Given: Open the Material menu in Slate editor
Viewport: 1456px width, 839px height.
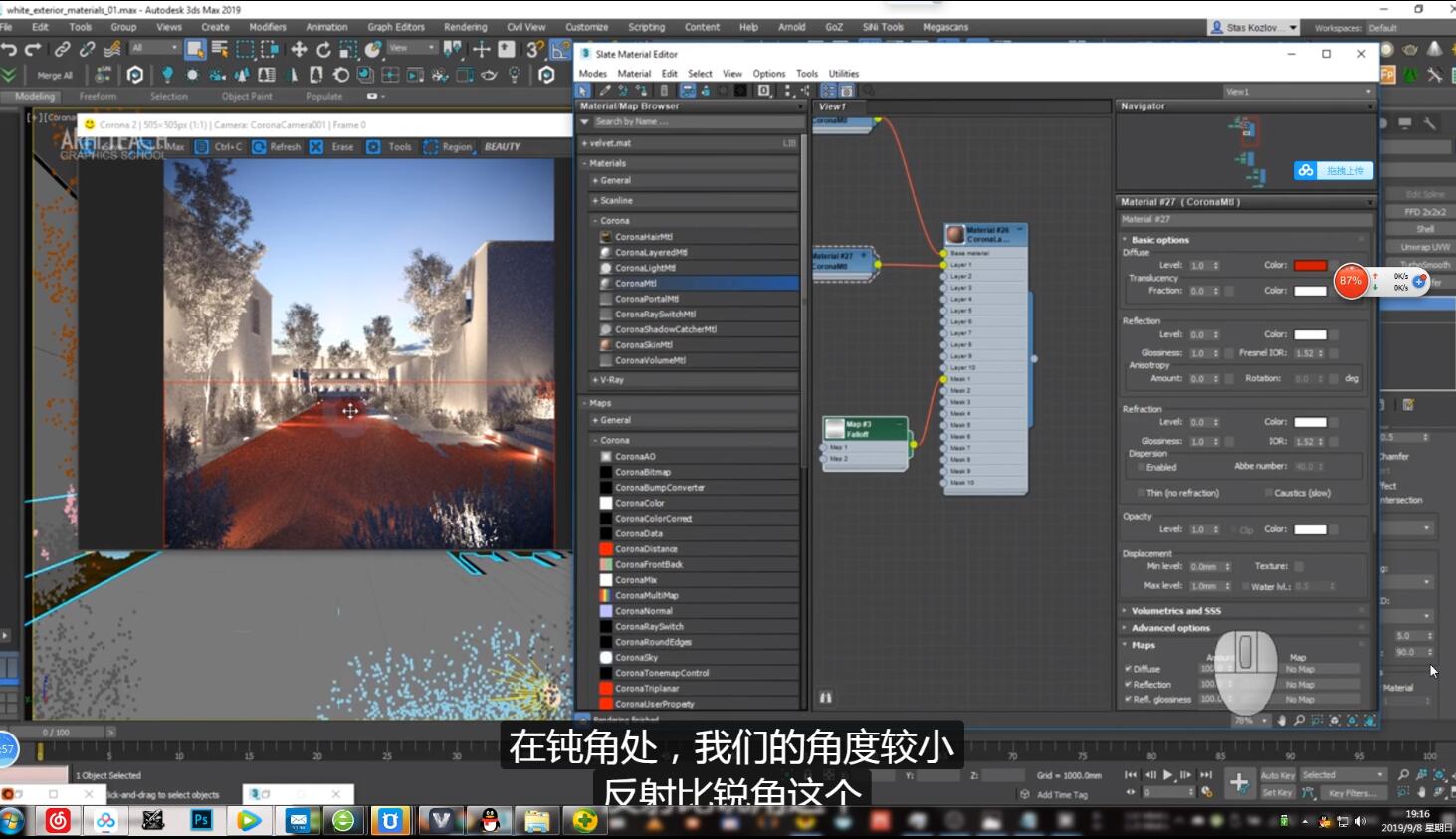Looking at the screenshot, I should pos(634,74).
